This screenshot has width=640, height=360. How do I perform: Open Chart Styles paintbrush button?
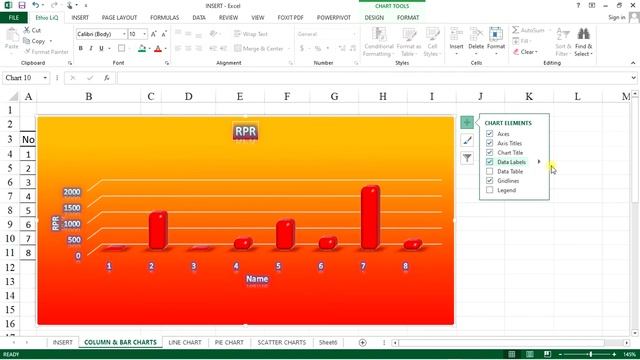pos(467,140)
